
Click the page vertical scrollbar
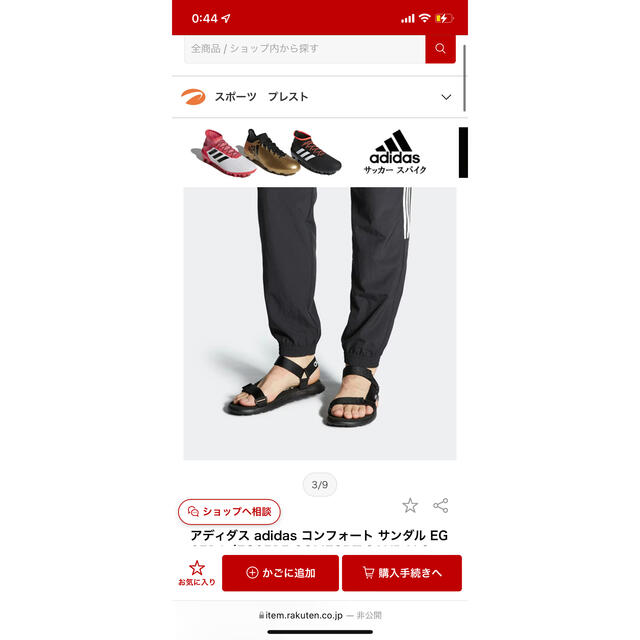pos(464,78)
